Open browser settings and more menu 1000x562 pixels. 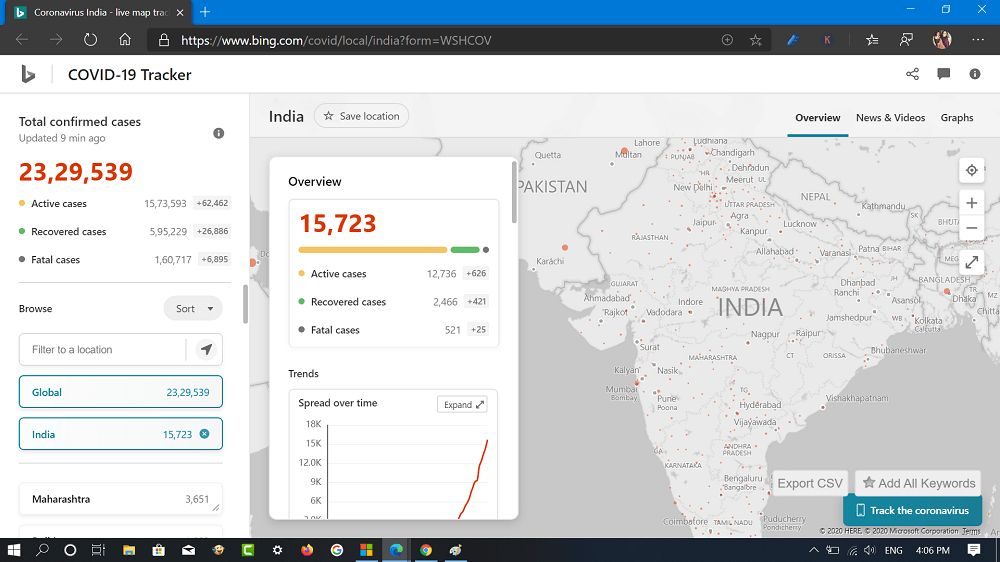pyautogui.click(x=978, y=40)
